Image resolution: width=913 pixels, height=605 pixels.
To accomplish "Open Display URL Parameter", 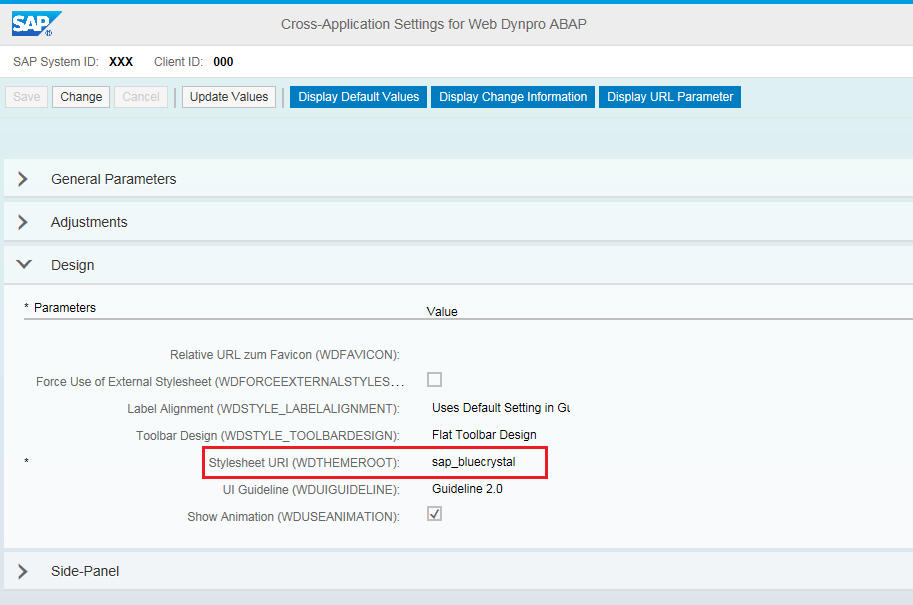I will 670,97.
